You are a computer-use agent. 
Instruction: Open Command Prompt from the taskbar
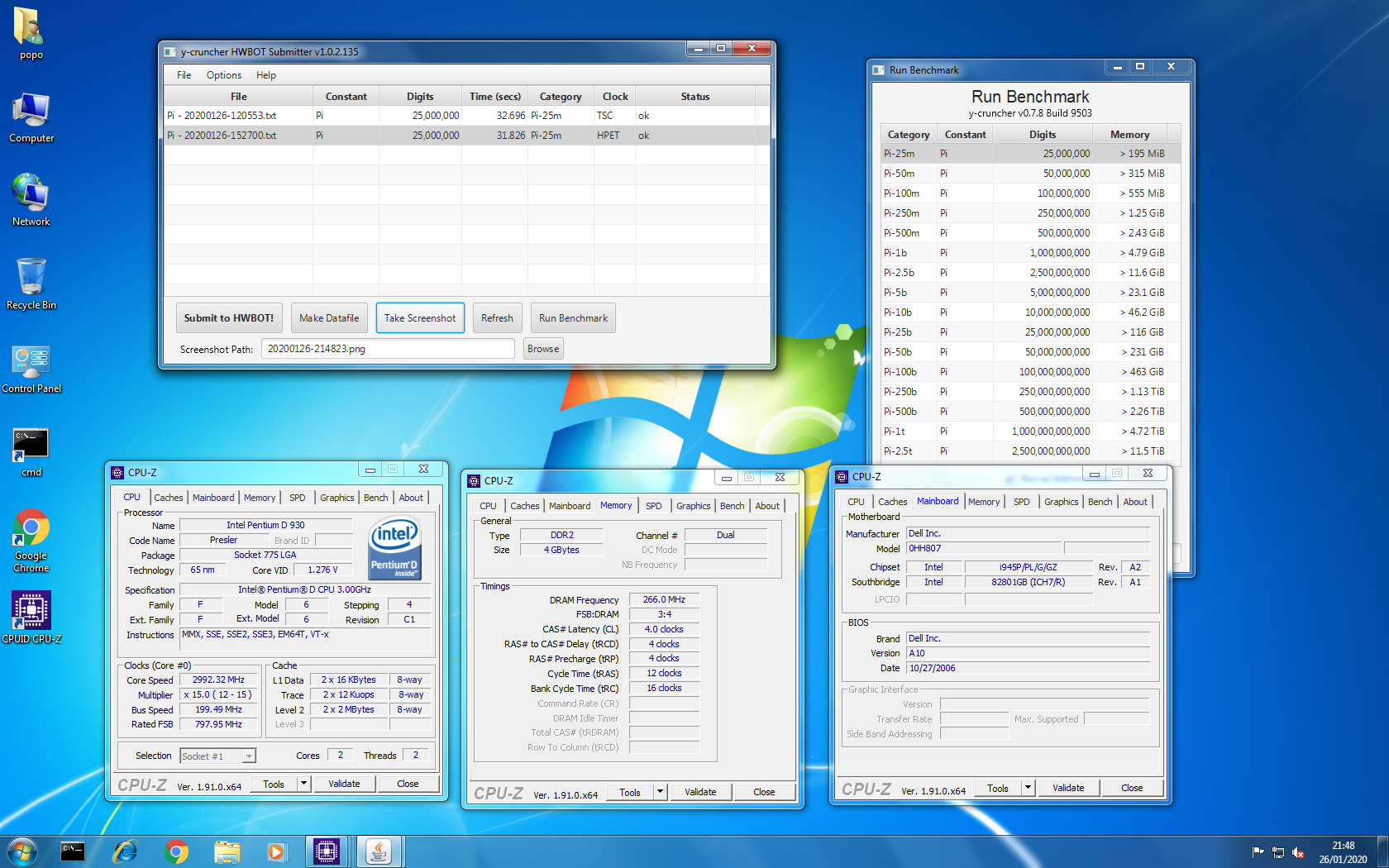click(73, 851)
